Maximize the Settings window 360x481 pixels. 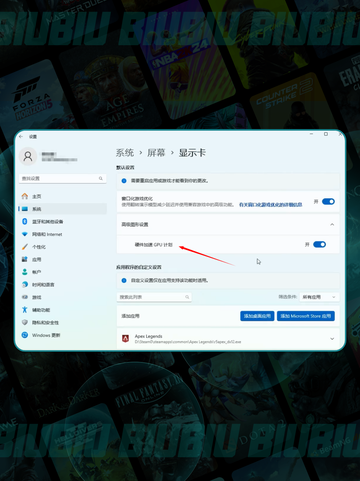(326, 134)
